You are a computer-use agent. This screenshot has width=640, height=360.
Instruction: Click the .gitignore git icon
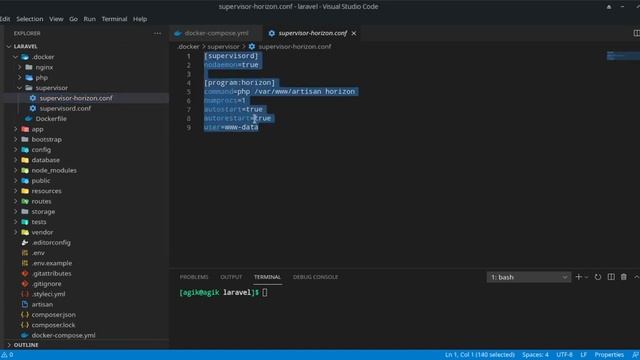[x=25, y=284]
